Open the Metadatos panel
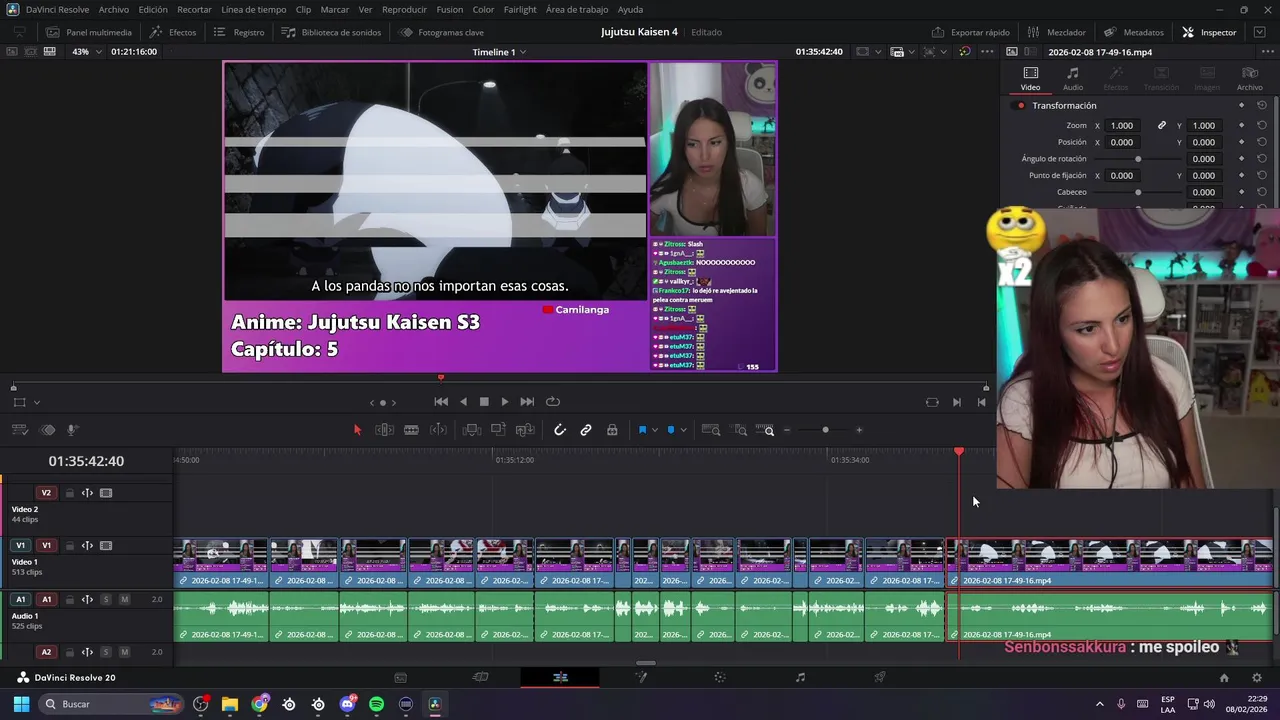Viewport: 1280px width, 720px height. point(1134,32)
